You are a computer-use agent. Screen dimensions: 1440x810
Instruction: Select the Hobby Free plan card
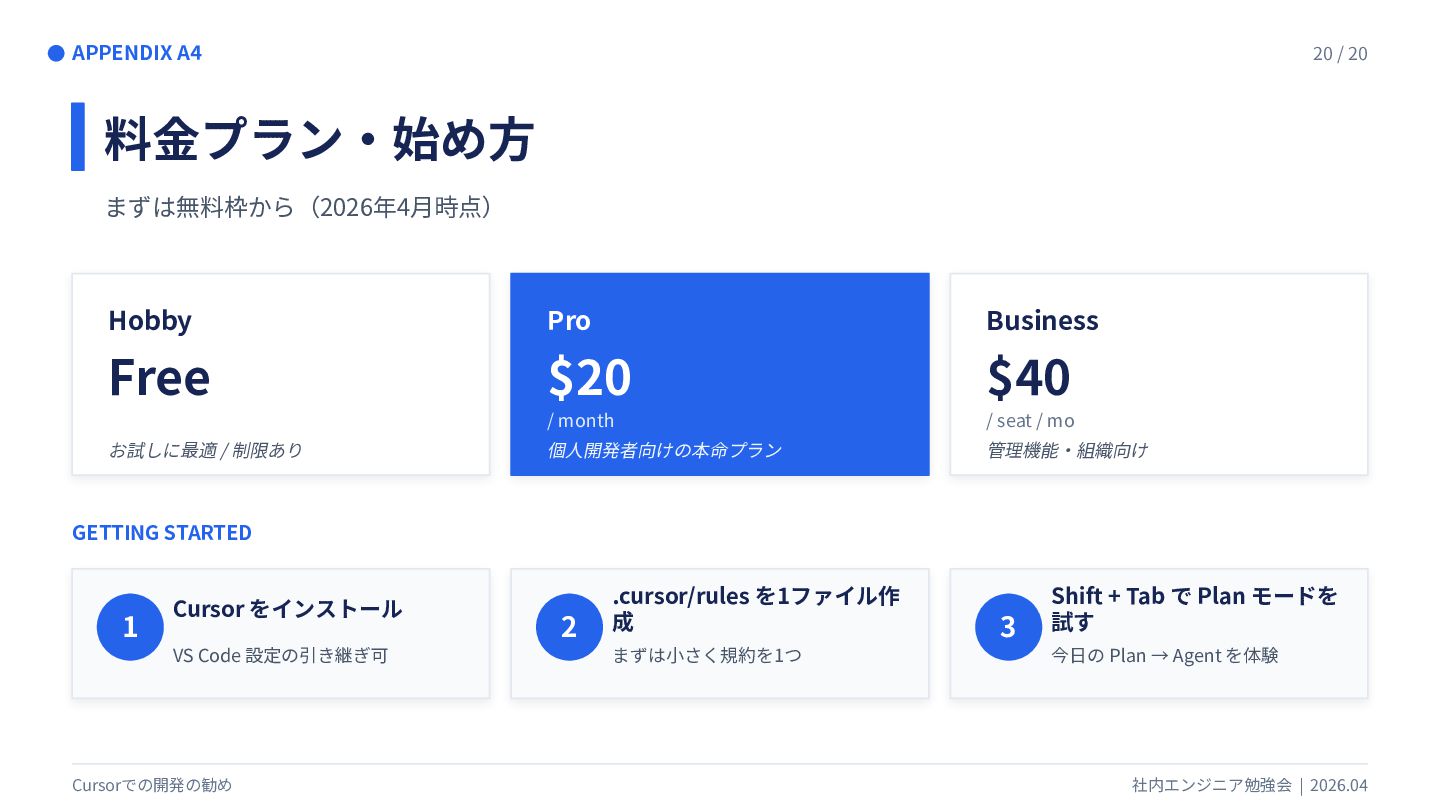tap(280, 374)
